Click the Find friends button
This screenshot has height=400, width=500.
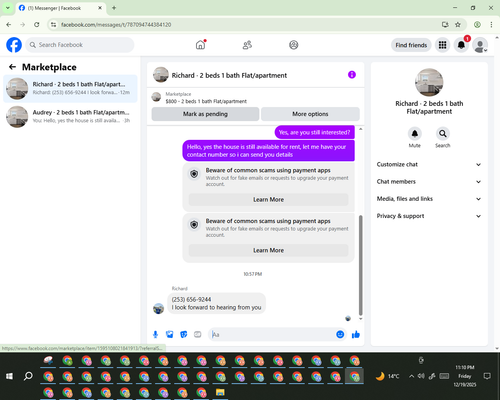[411, 45]
